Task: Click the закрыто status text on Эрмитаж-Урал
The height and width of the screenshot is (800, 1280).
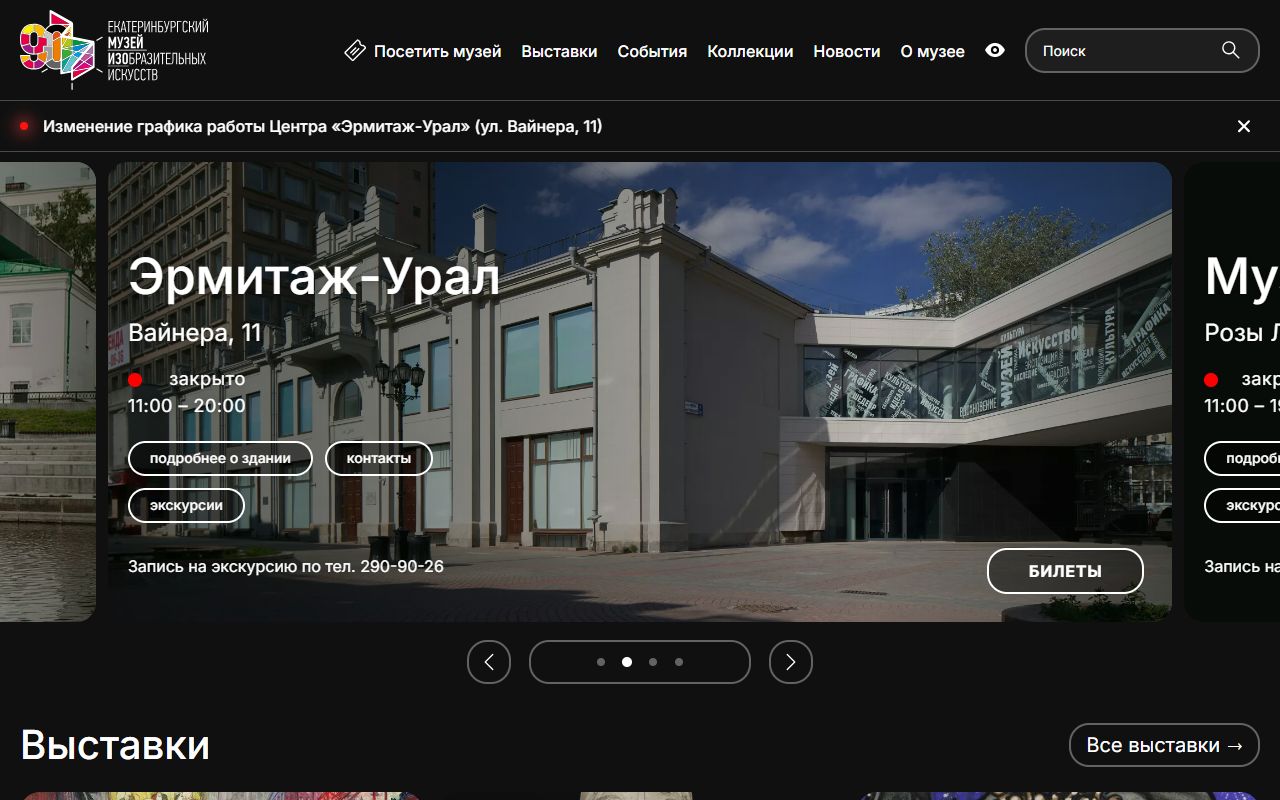Action: pos(207,379)
